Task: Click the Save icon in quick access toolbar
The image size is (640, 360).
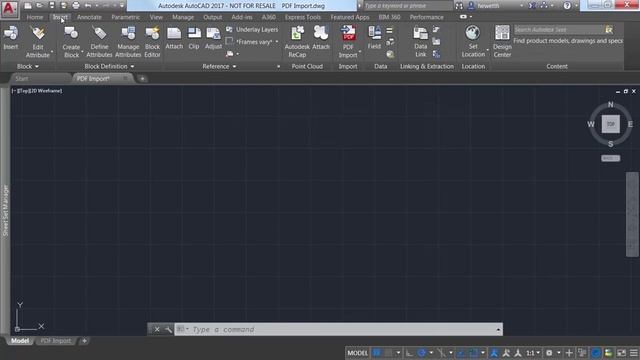Action: point(51,6)
